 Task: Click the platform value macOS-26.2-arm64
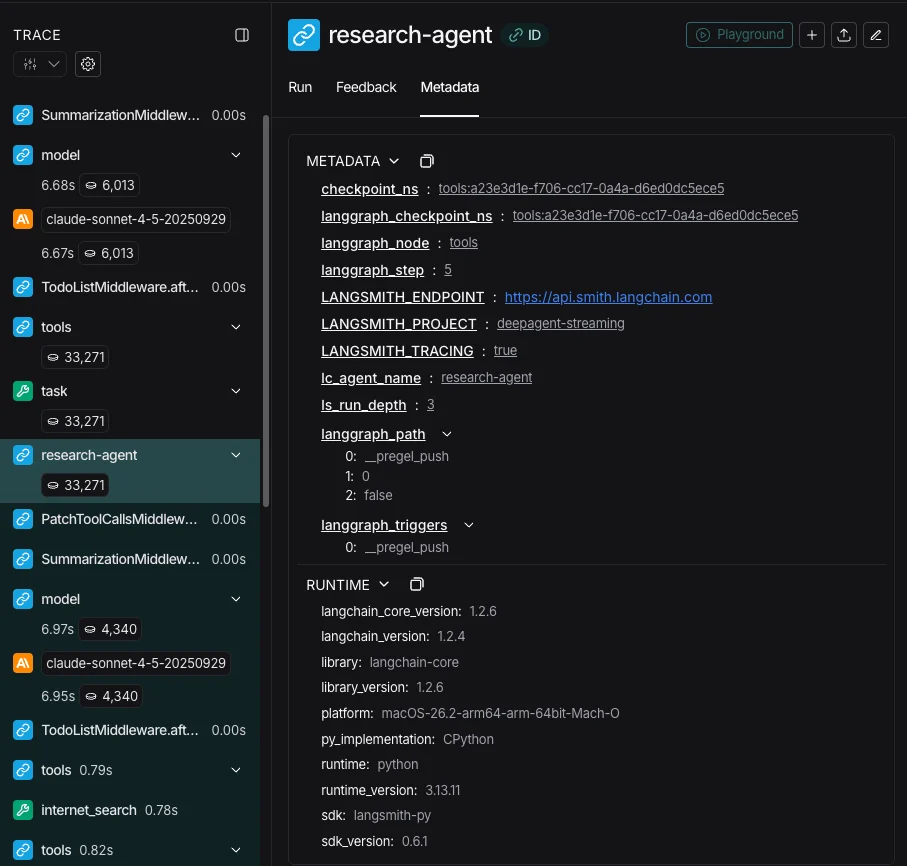click(x=500, y=713)
